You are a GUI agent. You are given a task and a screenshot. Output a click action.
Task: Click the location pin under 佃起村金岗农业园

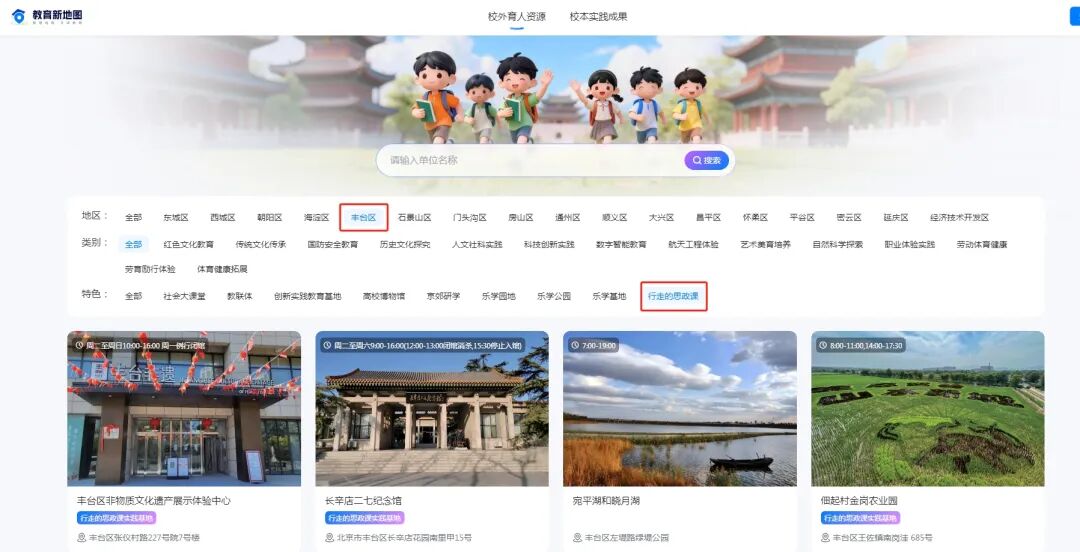(x=826, y=538)
